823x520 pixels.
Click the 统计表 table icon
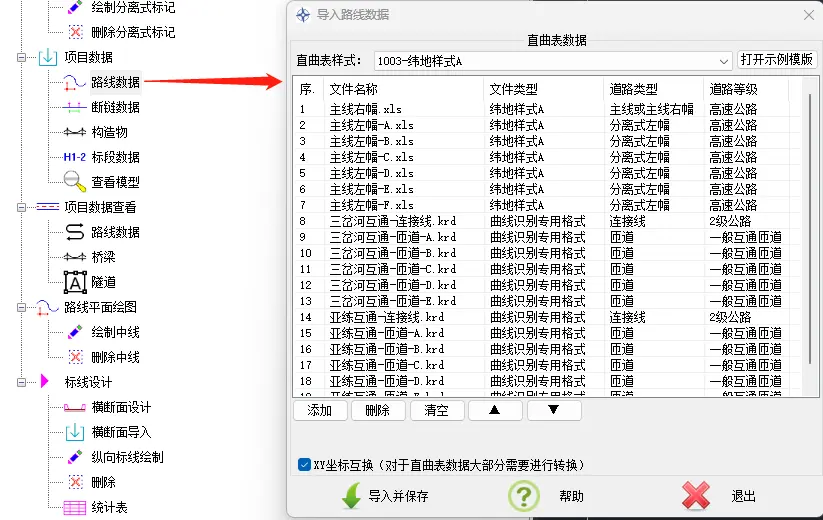point(75,507)
